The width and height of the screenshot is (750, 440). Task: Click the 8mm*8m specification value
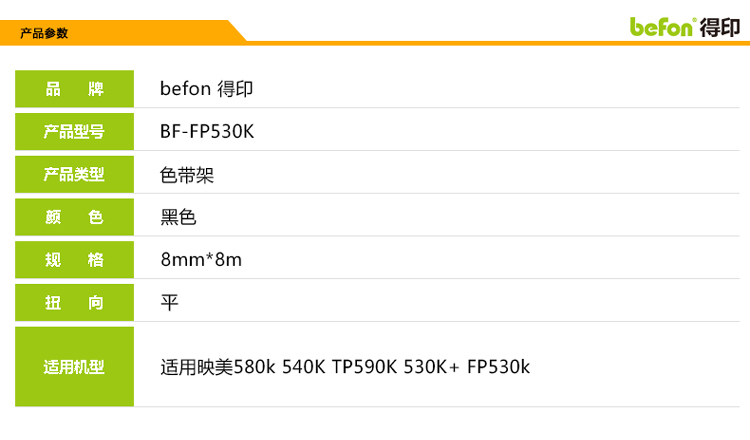click(x=201, y=260)
